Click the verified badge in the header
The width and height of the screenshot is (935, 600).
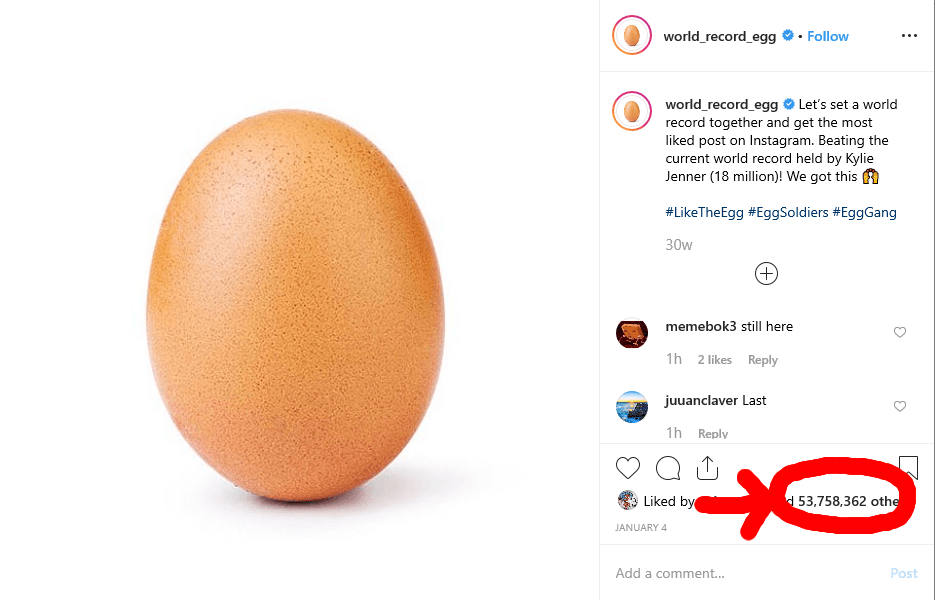click(788, 35)
